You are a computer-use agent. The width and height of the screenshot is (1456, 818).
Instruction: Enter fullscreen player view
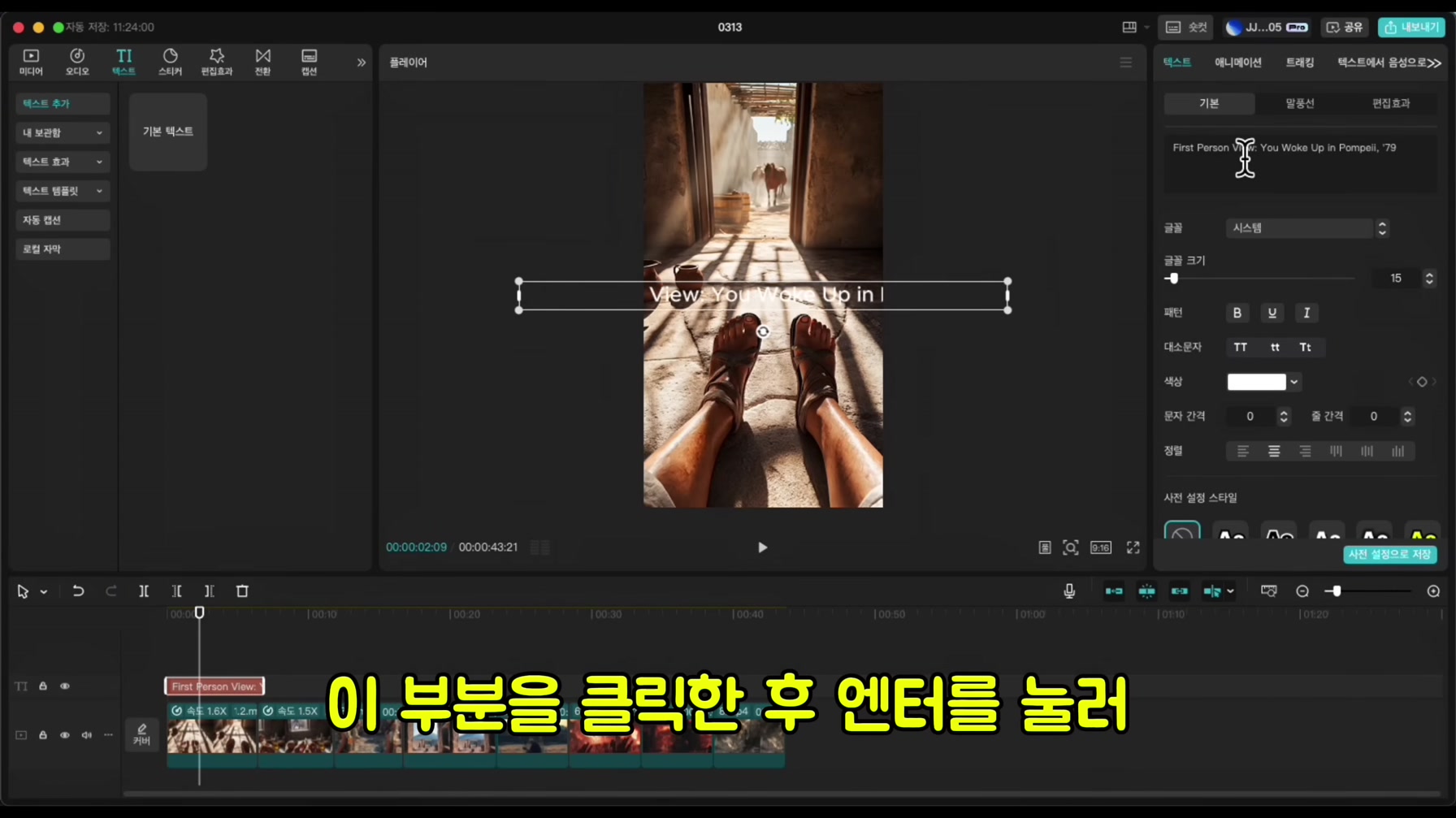[1133, 547]
